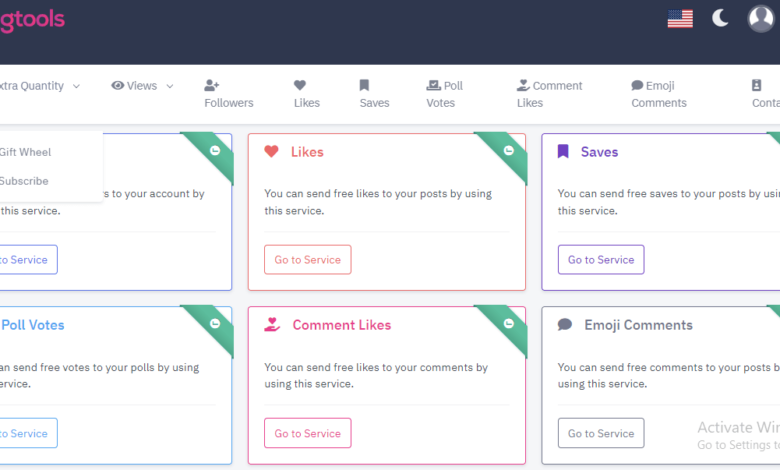Click the clock ribbon on the Poll Votes card

click(x=215, y=323)
